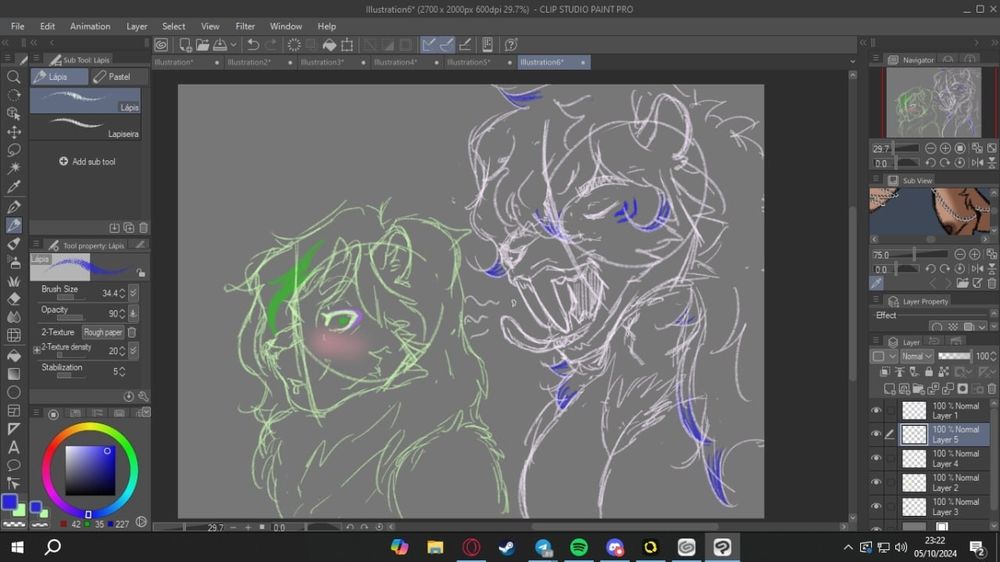The image size is (1000, 562).
Task: Select the Text tool
Action: click(13, 447)
